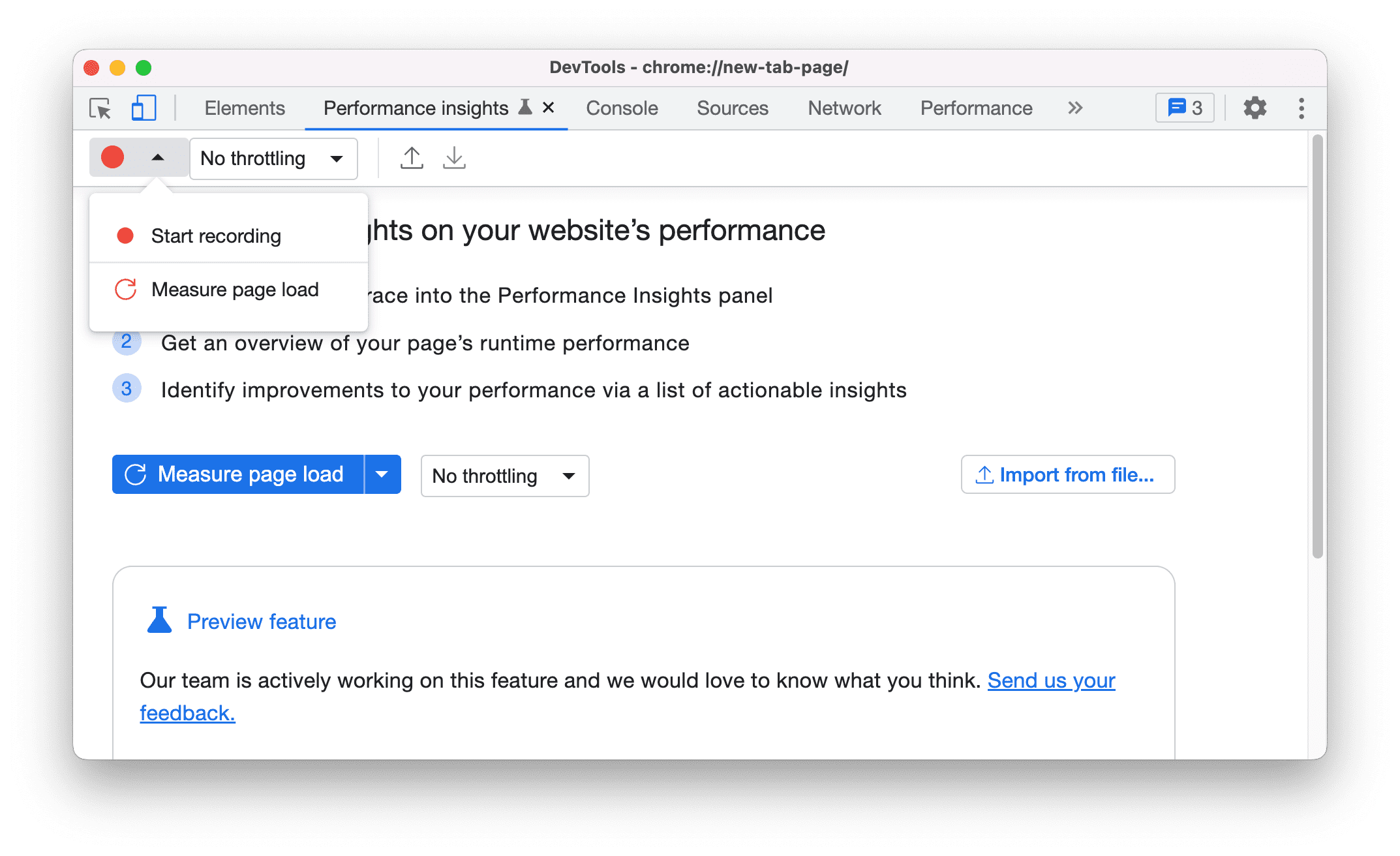Click the upload/export icon in toolbar
This screenshot has height=856, width=1400.
(411, 157)
